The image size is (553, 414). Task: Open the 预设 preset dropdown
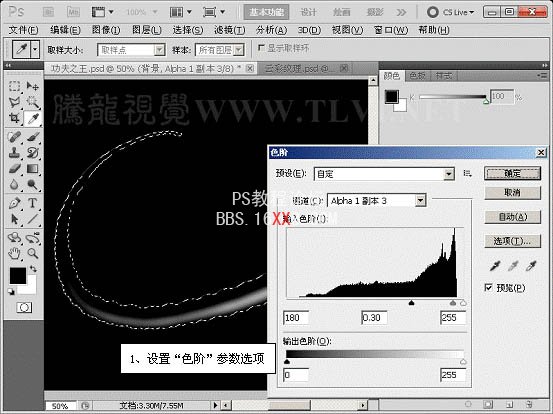pyautogui.click(x=384, y=174)
